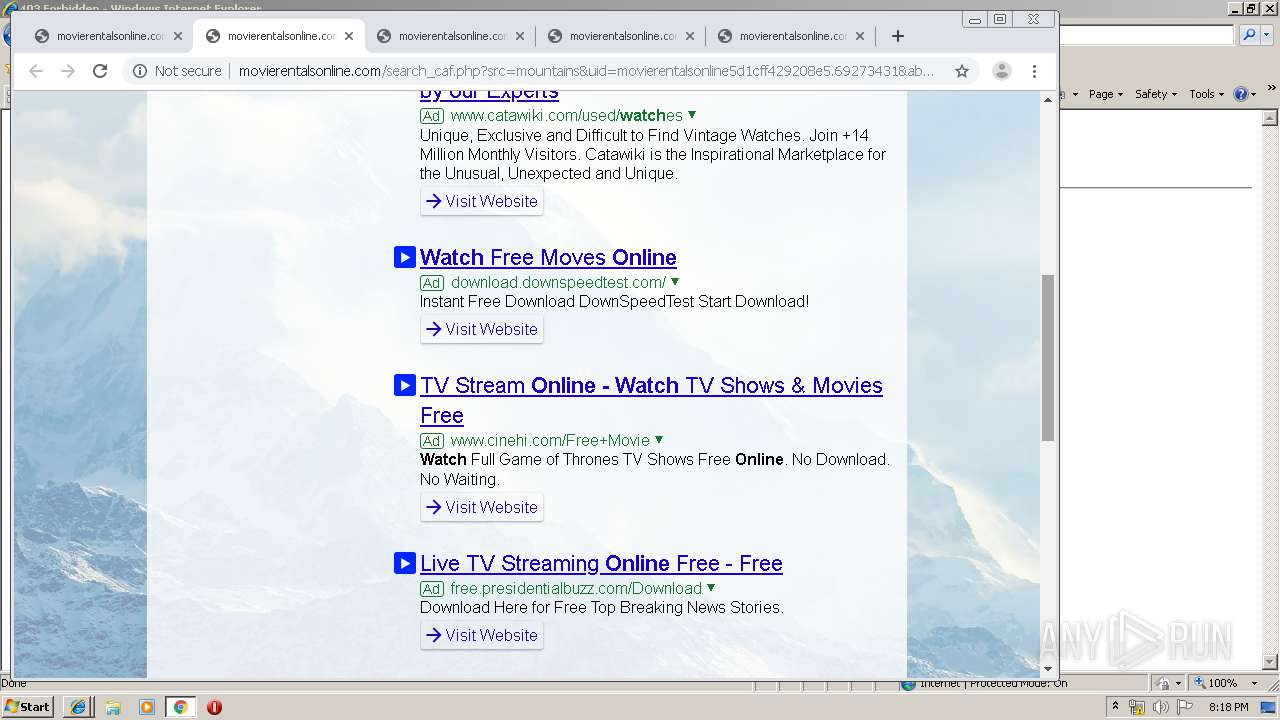Open the file explorer folder taskbar icon
The width and height of the screenshot is (1280, 720).
113,707
